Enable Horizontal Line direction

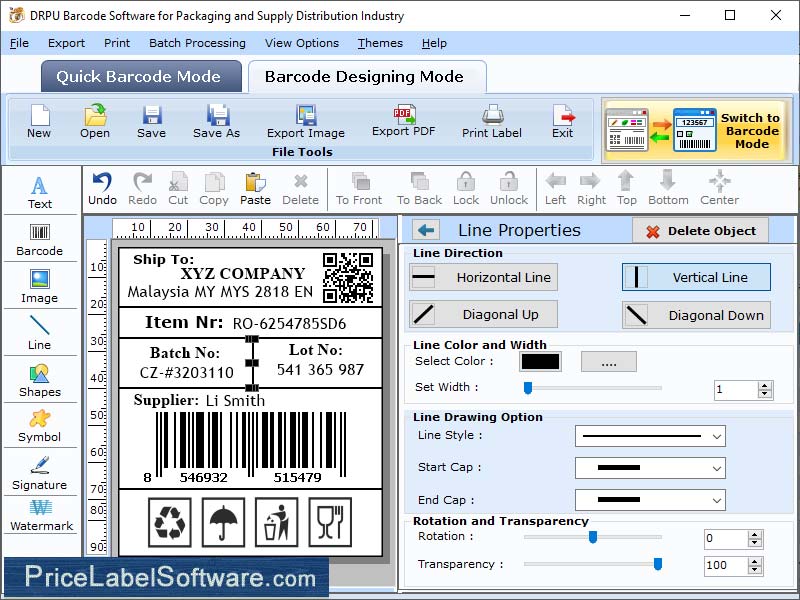tap(483, 277)
